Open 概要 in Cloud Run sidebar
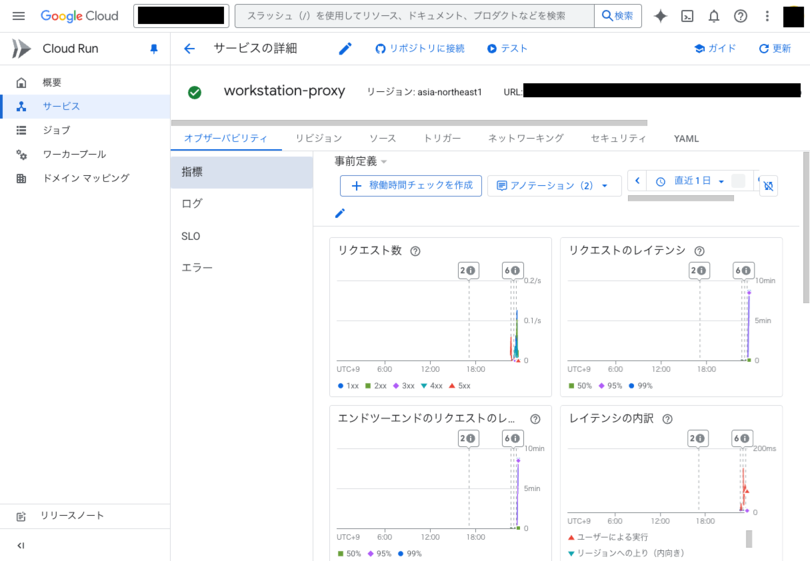 pos(85,83)
